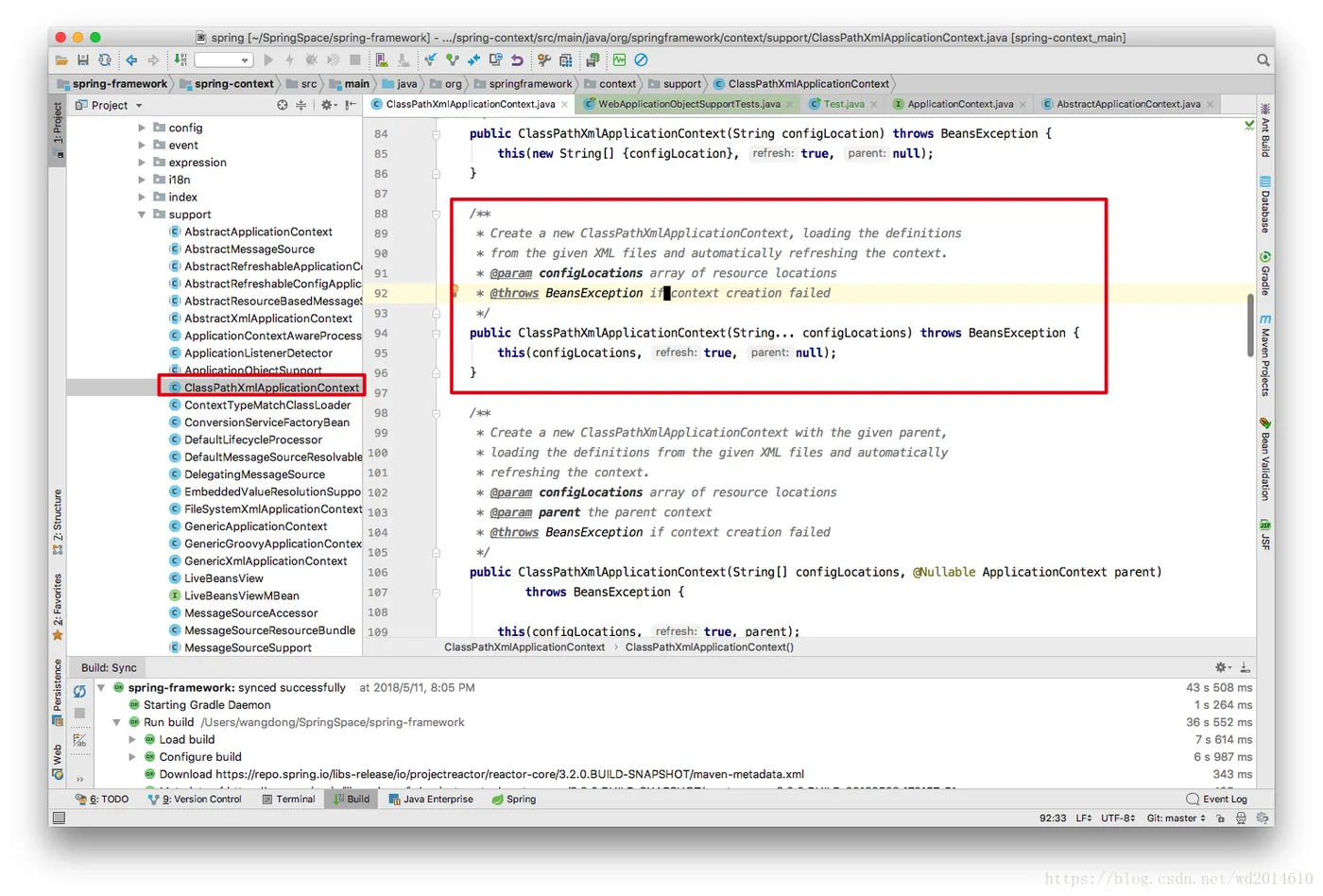Select AbstractApplicationContext in the project tree
This screenshot has height=896, width=1323.
(258, 232)
